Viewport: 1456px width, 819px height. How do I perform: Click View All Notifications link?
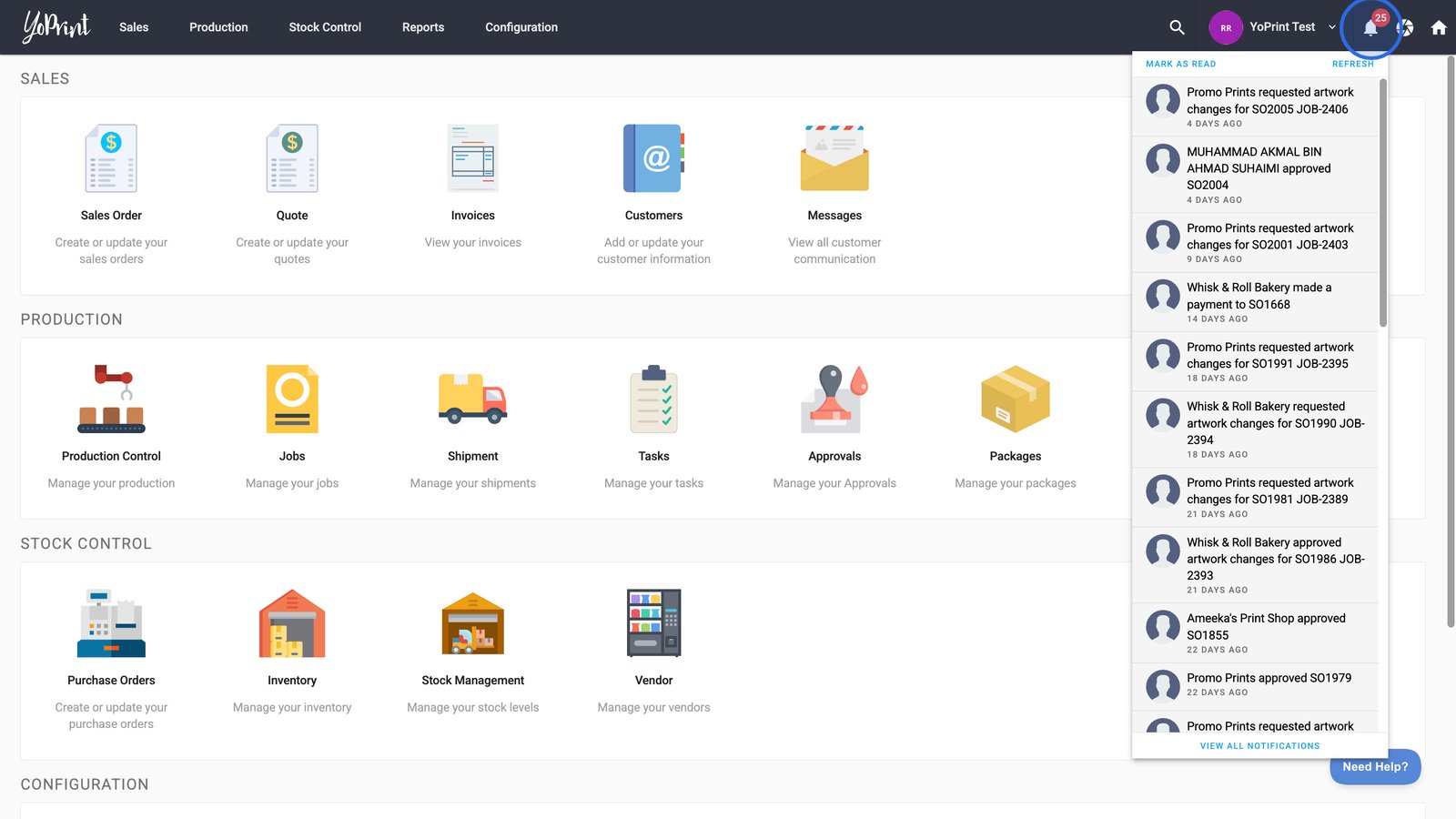[x=1259, y=746]
